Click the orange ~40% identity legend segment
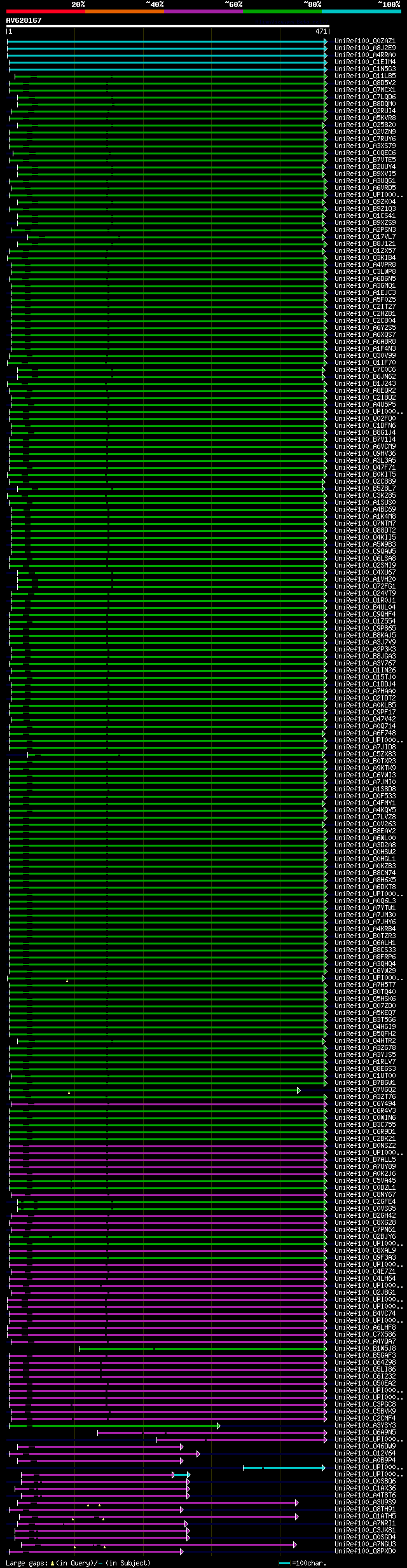 pos(125,11)
